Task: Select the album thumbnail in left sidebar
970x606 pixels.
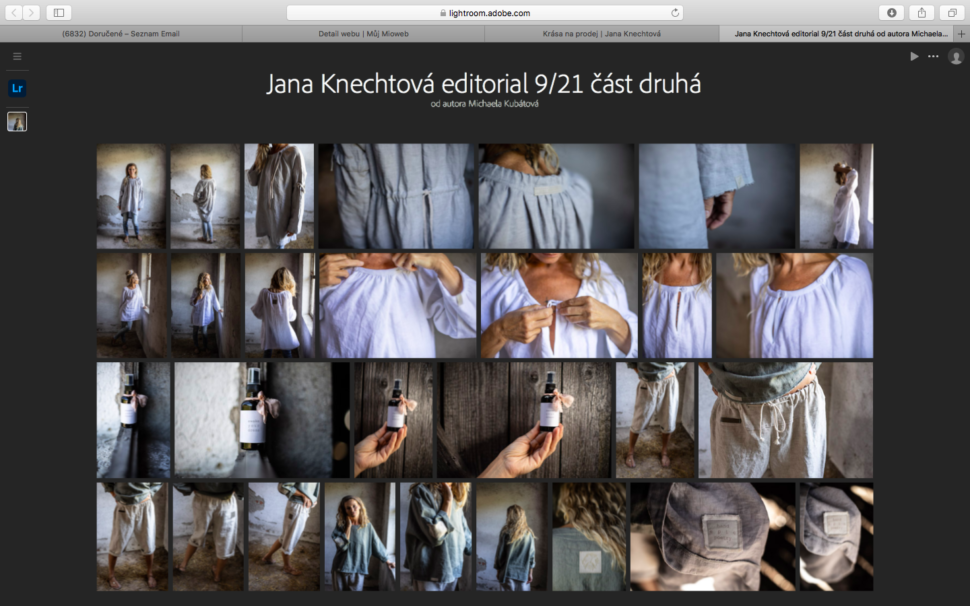Action: 17,122
